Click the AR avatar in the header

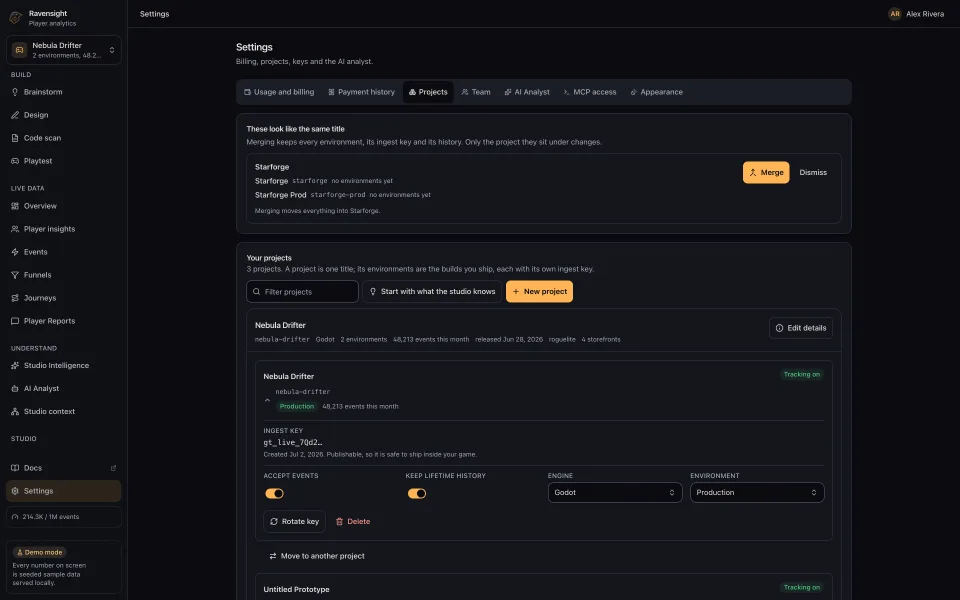coord(894,13)
